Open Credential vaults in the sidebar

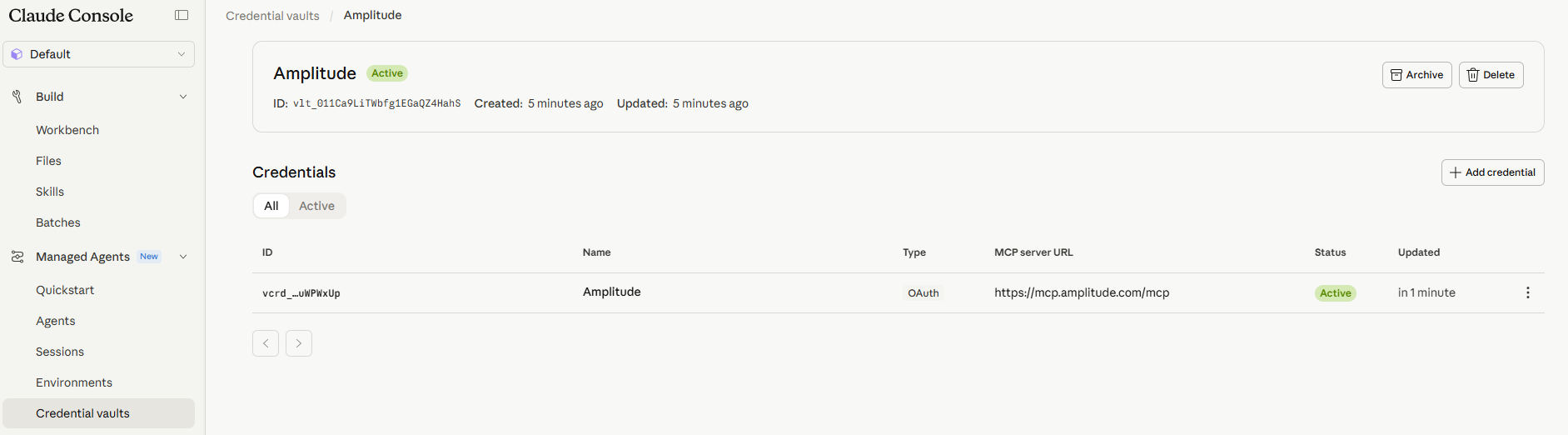[x=98, y=413]
